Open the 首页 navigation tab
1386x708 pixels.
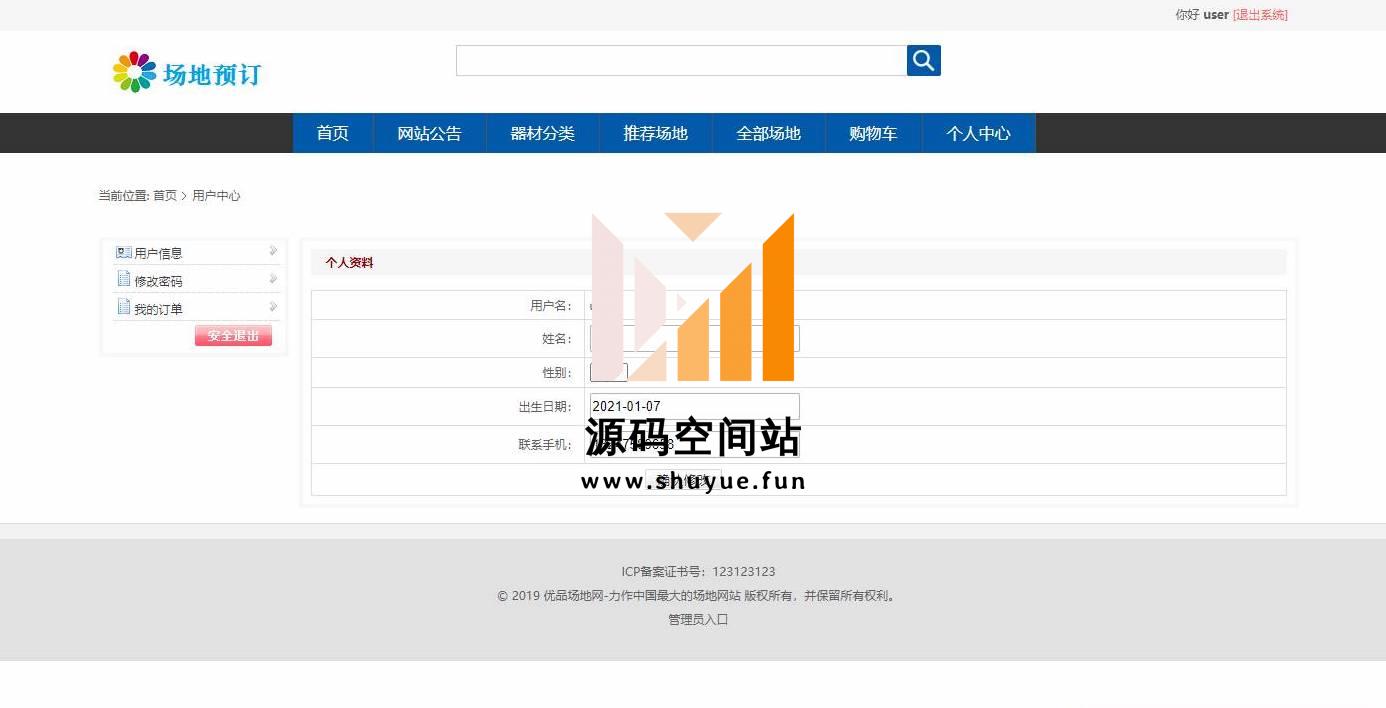332,133
